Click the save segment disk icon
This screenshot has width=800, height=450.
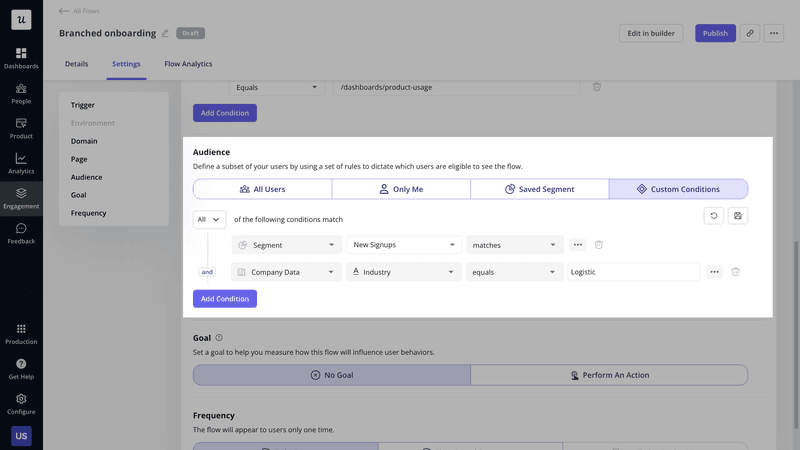[738, 216]
